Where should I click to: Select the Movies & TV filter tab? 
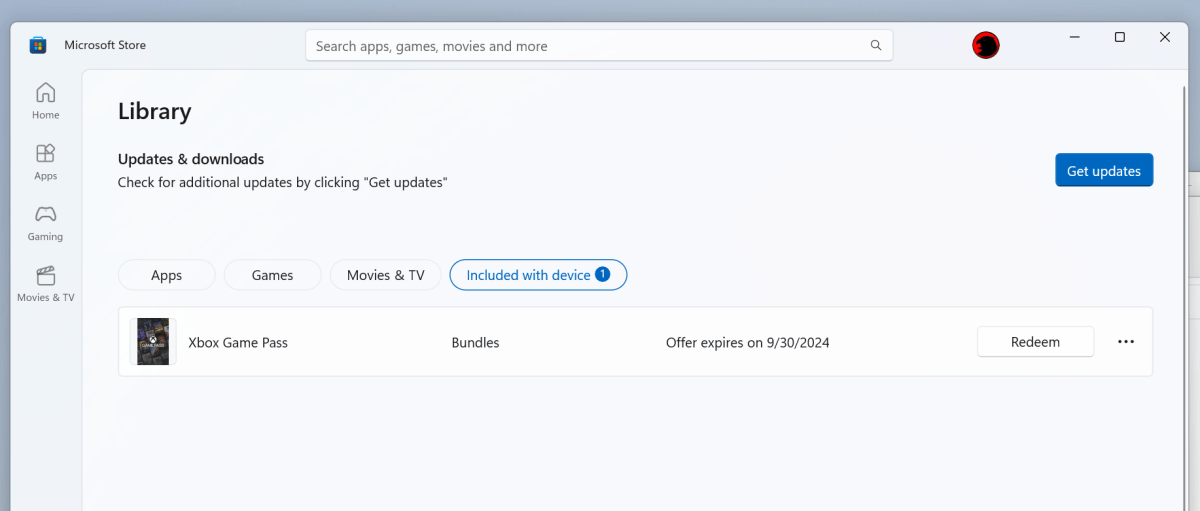385,275
